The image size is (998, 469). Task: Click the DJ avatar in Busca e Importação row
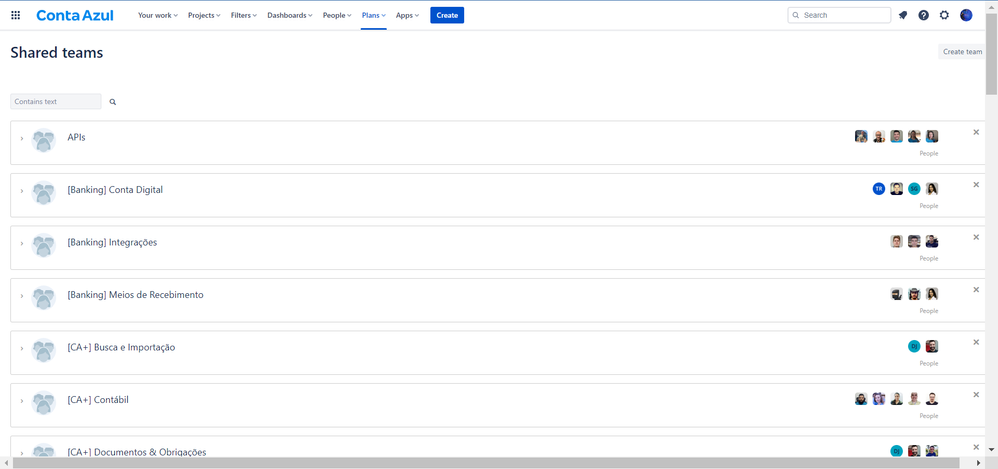pos(915,346)
